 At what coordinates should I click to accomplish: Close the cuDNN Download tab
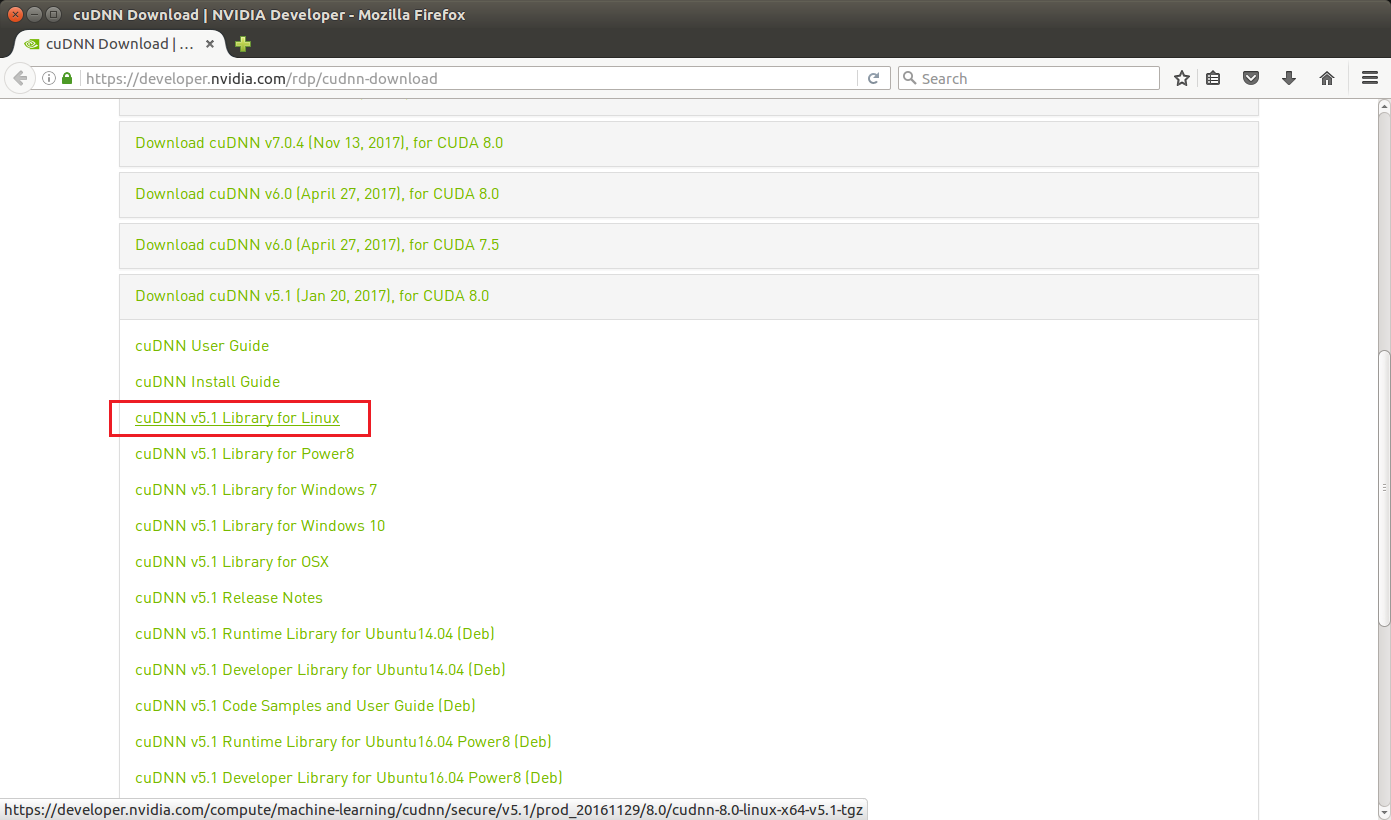tap(210, 44)
